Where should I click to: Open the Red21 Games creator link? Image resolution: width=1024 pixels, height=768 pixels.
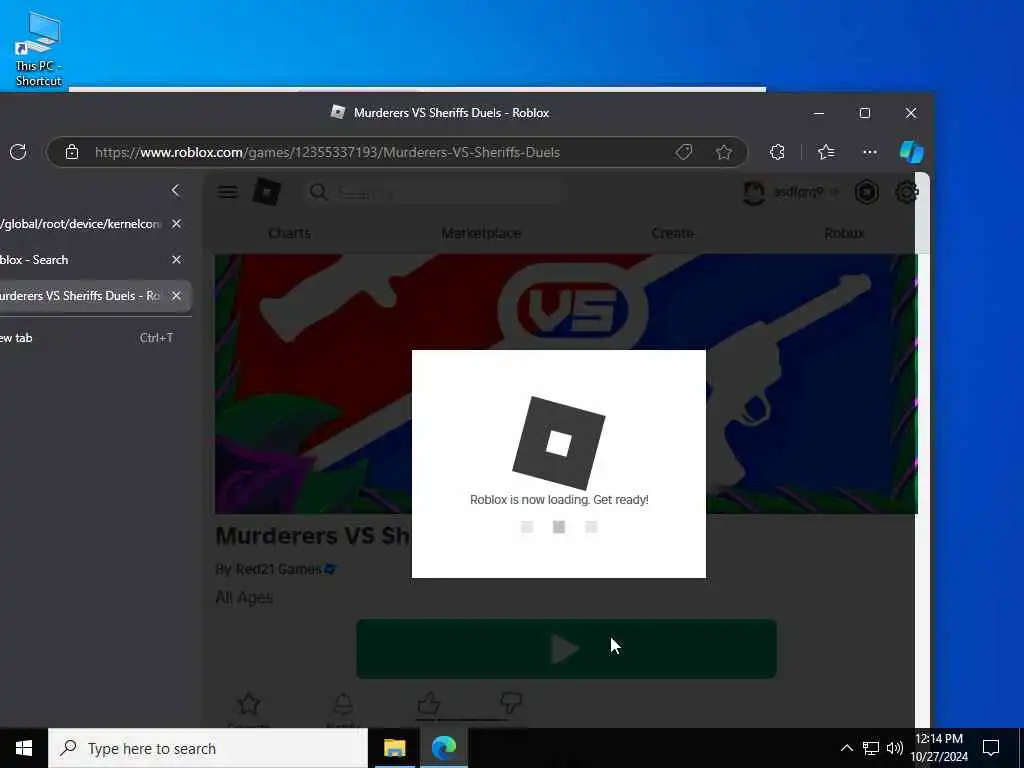tap(278, 569)
